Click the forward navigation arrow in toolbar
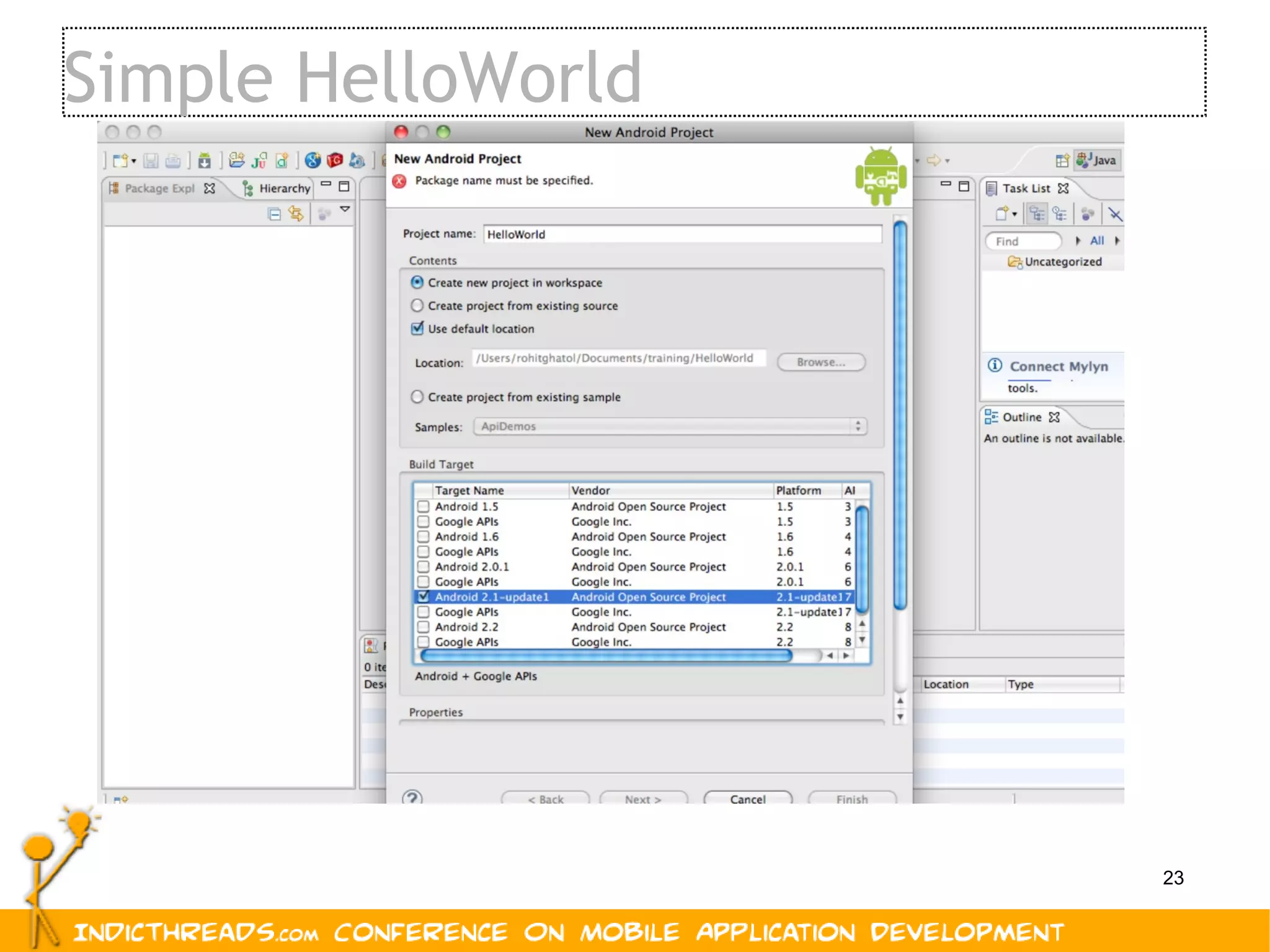 [933, 161]
